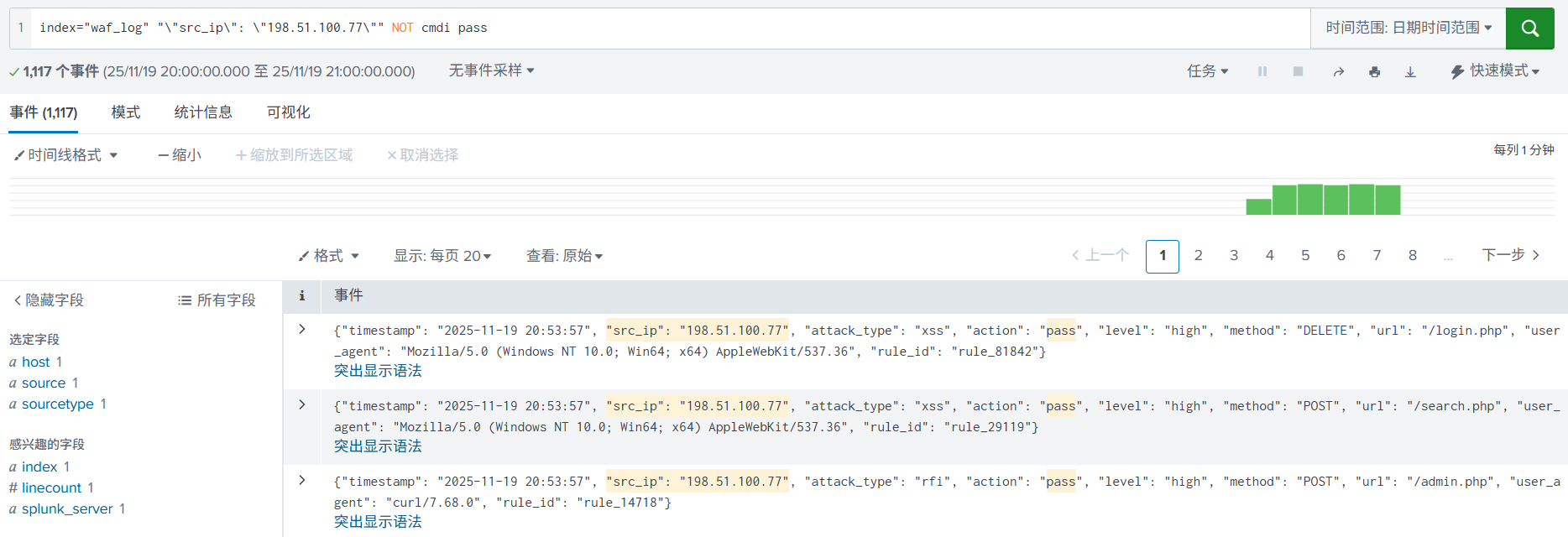Open the 快速模式 search mode dropdown
1568x537 pixels.
pyautogui.click(x=1495, y=71)
